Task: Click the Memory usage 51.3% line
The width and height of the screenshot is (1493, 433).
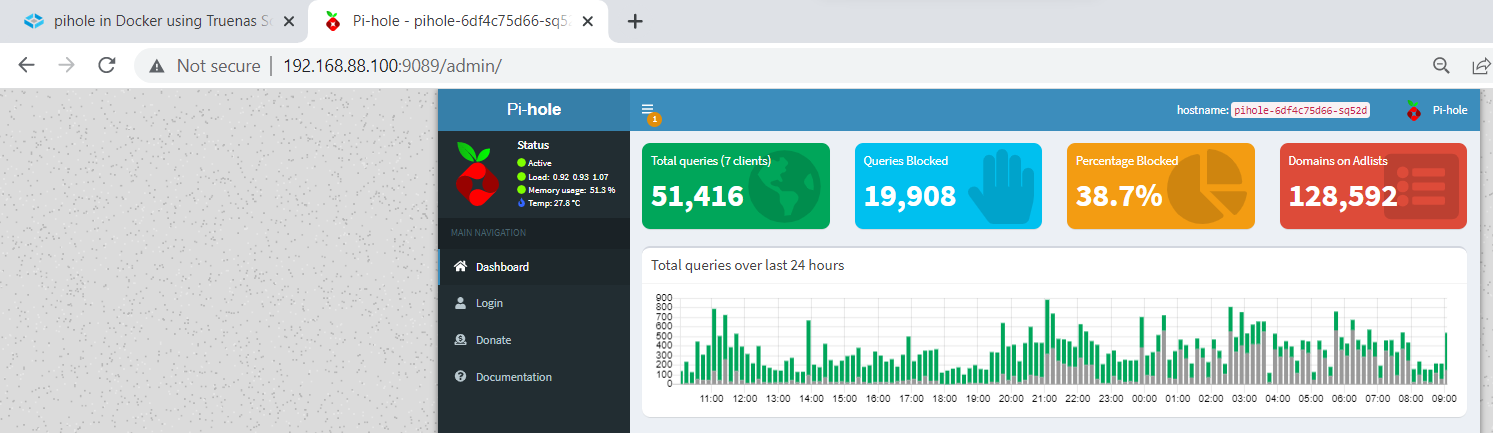Action: coord(566,189)
